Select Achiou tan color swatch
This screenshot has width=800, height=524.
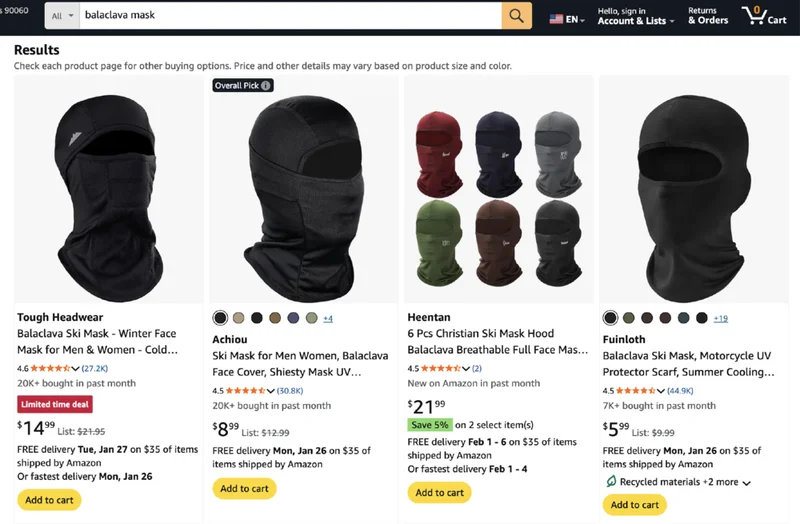click(x=238, y=318)
